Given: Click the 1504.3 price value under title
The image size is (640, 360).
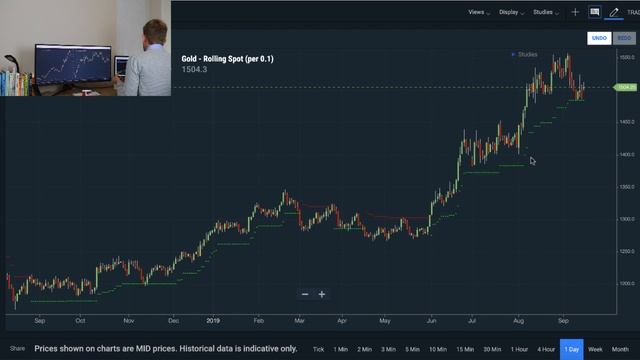Looking at the screenshot, I should point(194,69).
